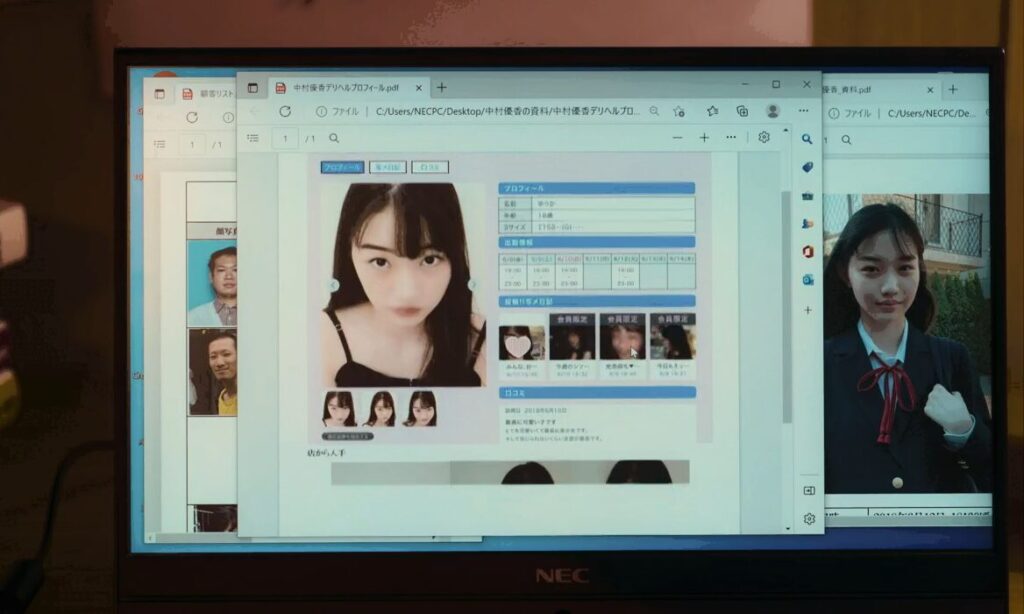Open the Collections icon in toolbar
The height and width of the screenshot is (614, 1024).
[x=741, y=112]
